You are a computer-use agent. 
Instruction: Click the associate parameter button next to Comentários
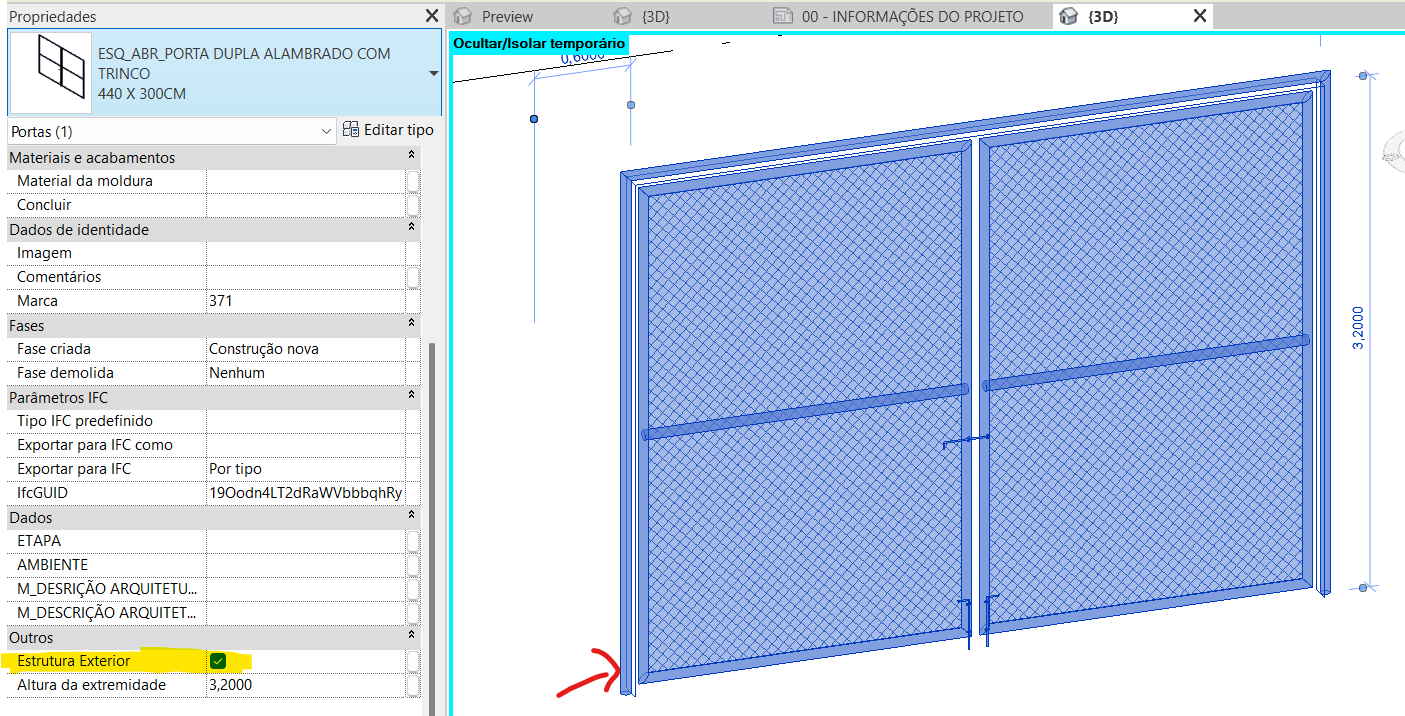412,276
